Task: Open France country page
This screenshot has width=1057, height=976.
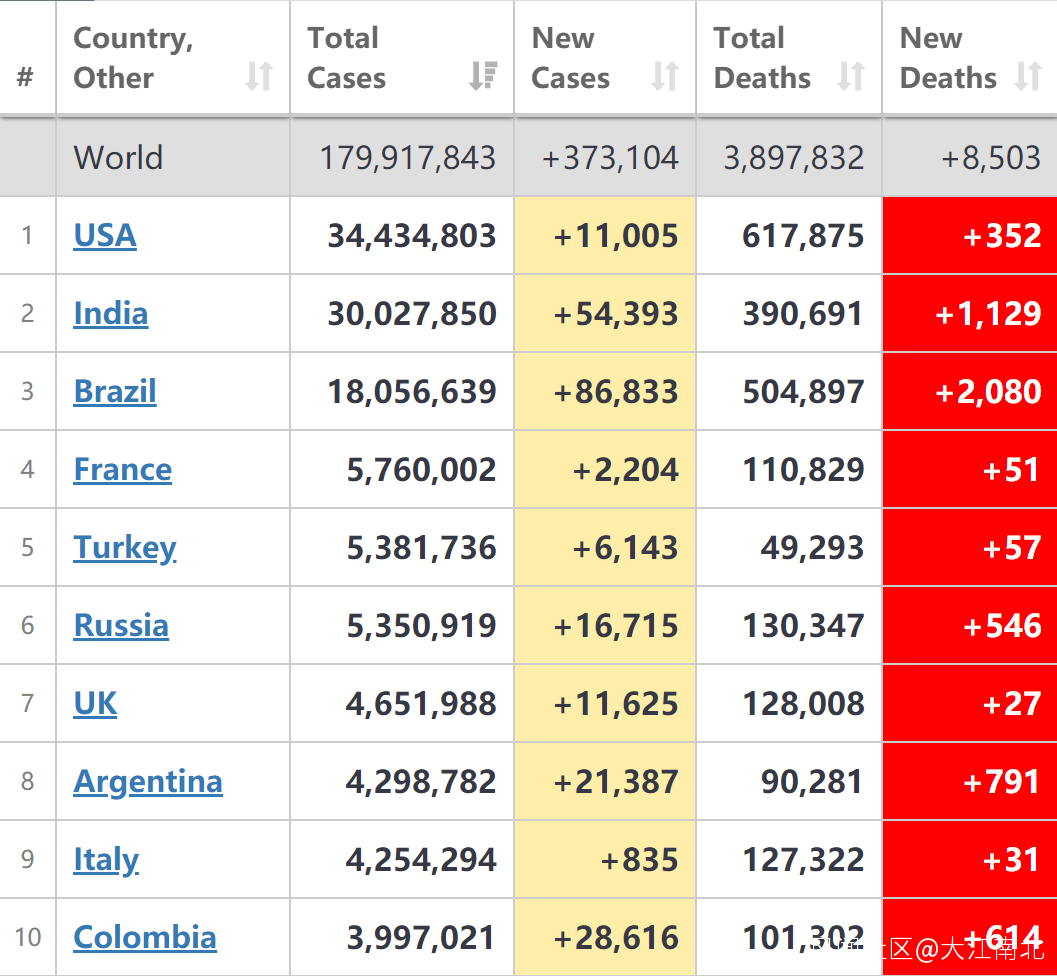Action: pos(123,470)
